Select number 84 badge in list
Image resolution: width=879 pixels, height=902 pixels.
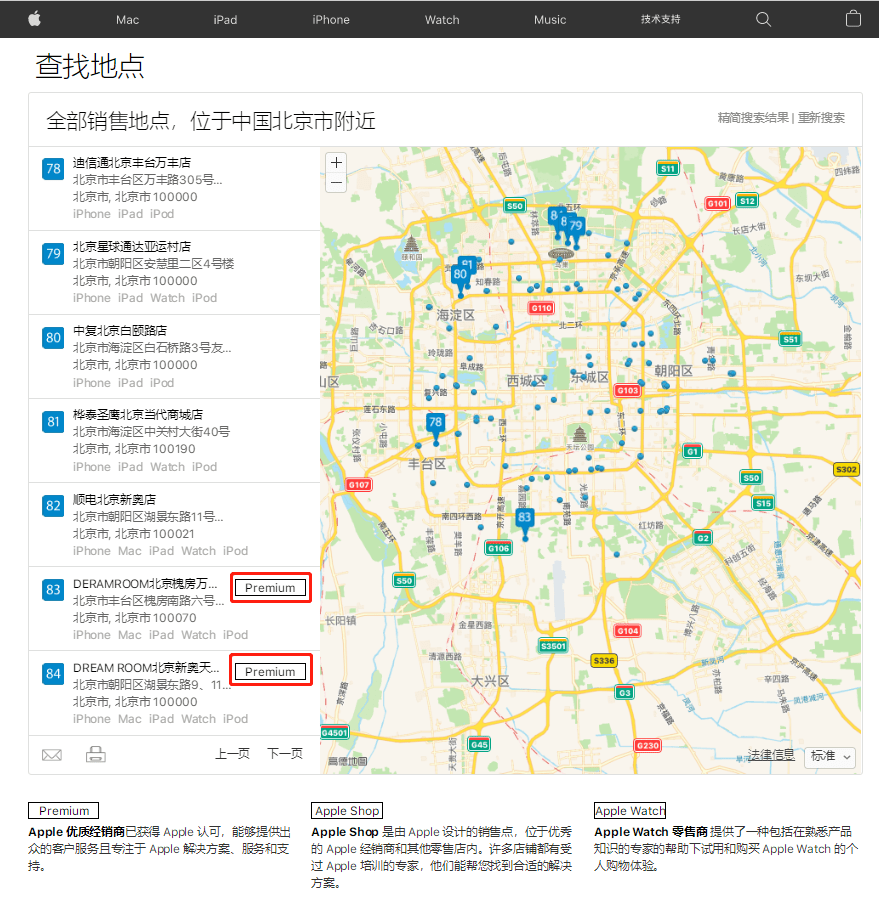coord(53,674)
